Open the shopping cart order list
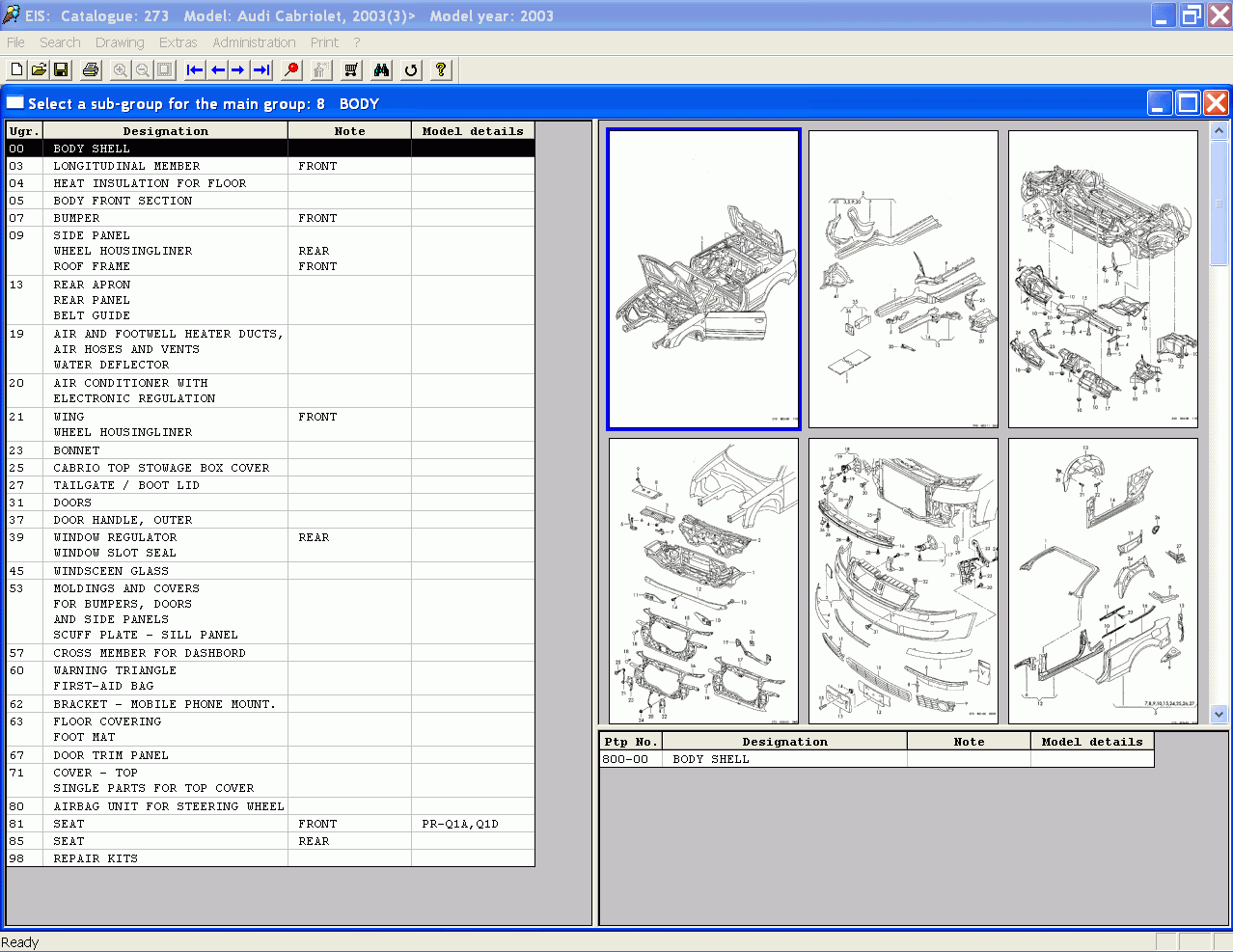This screenshot has height=952, width=1233. coord(351,69)
